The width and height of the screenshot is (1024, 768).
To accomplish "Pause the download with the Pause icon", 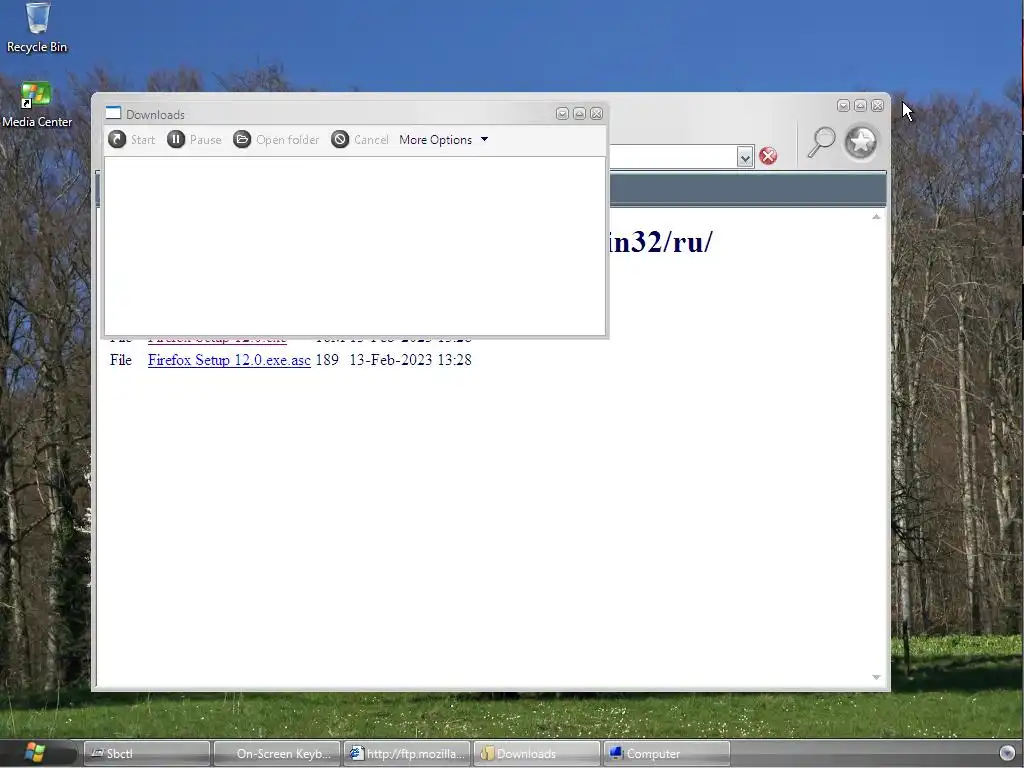I will (x=176, y=139).
